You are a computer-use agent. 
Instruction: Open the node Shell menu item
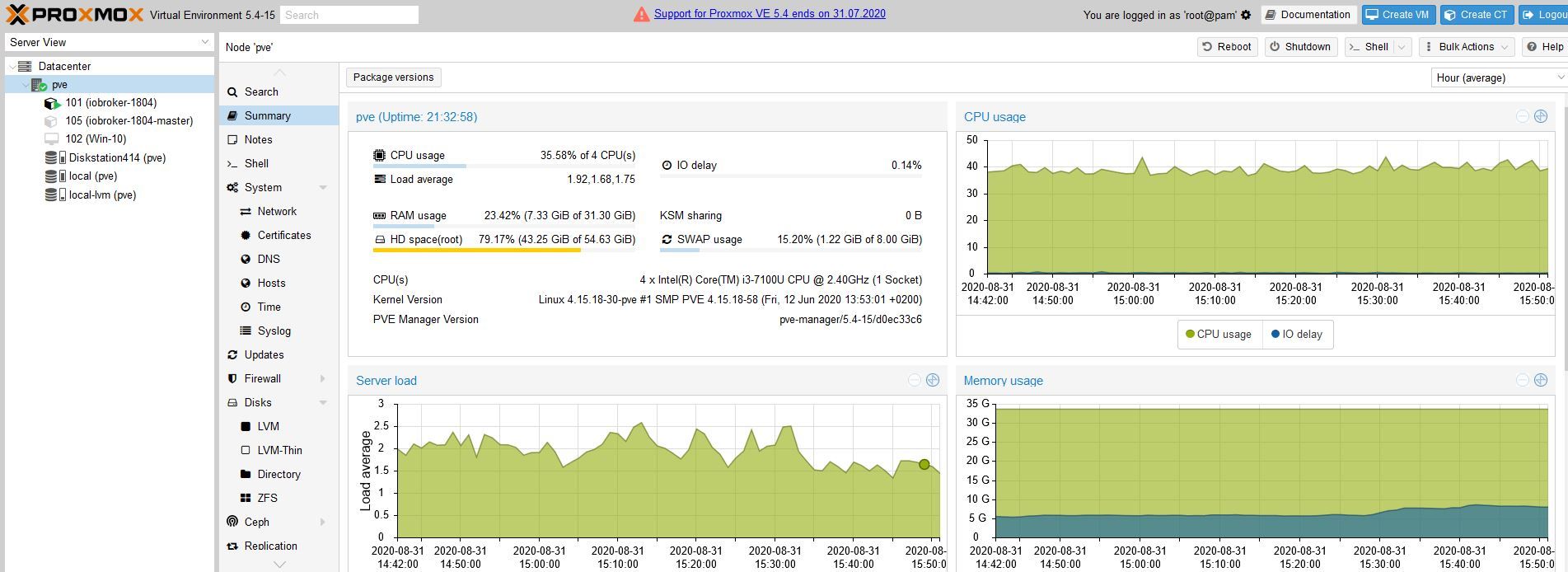(278, 163)
